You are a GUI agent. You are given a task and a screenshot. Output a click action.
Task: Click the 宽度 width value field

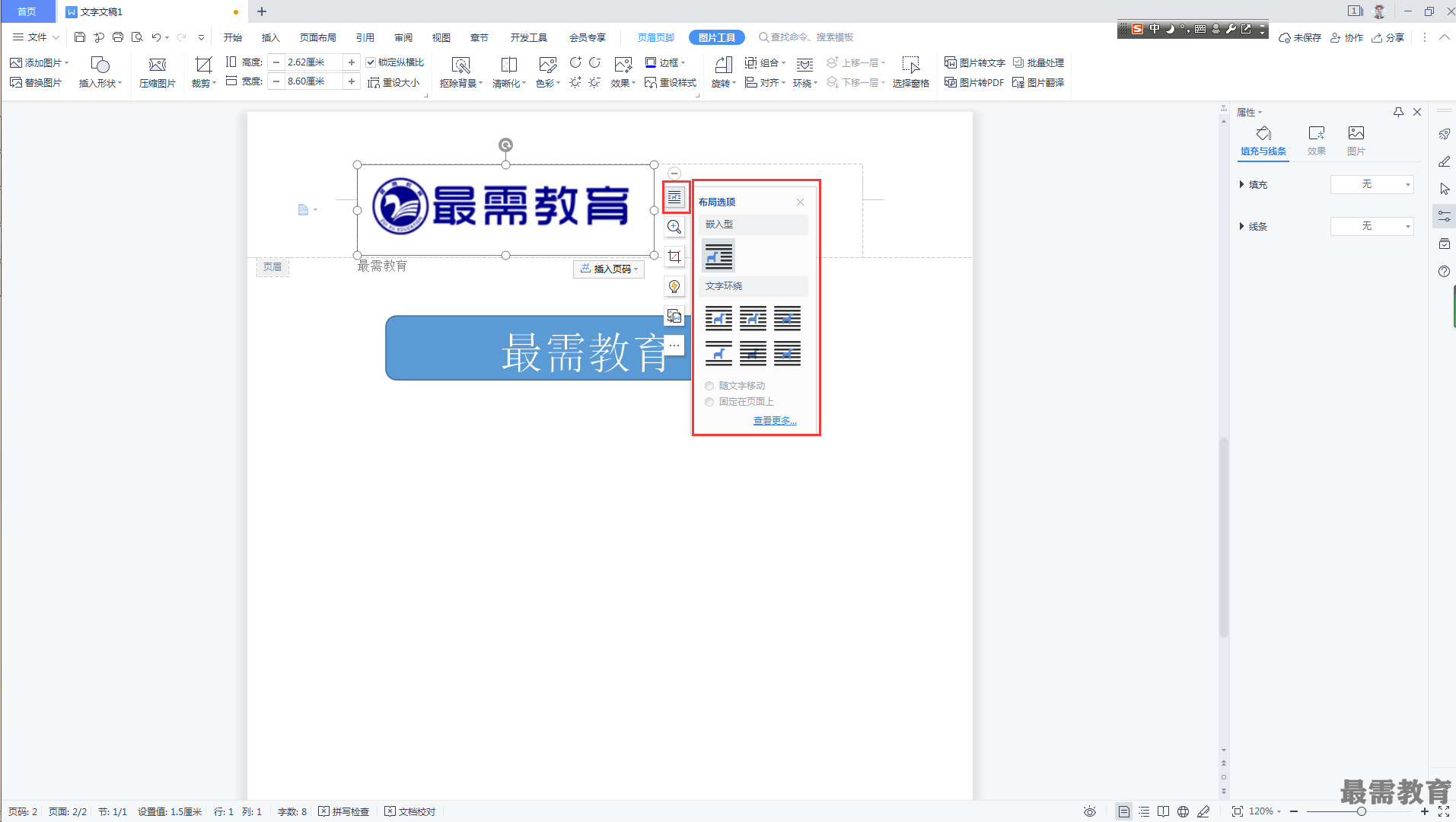[314, 81]
